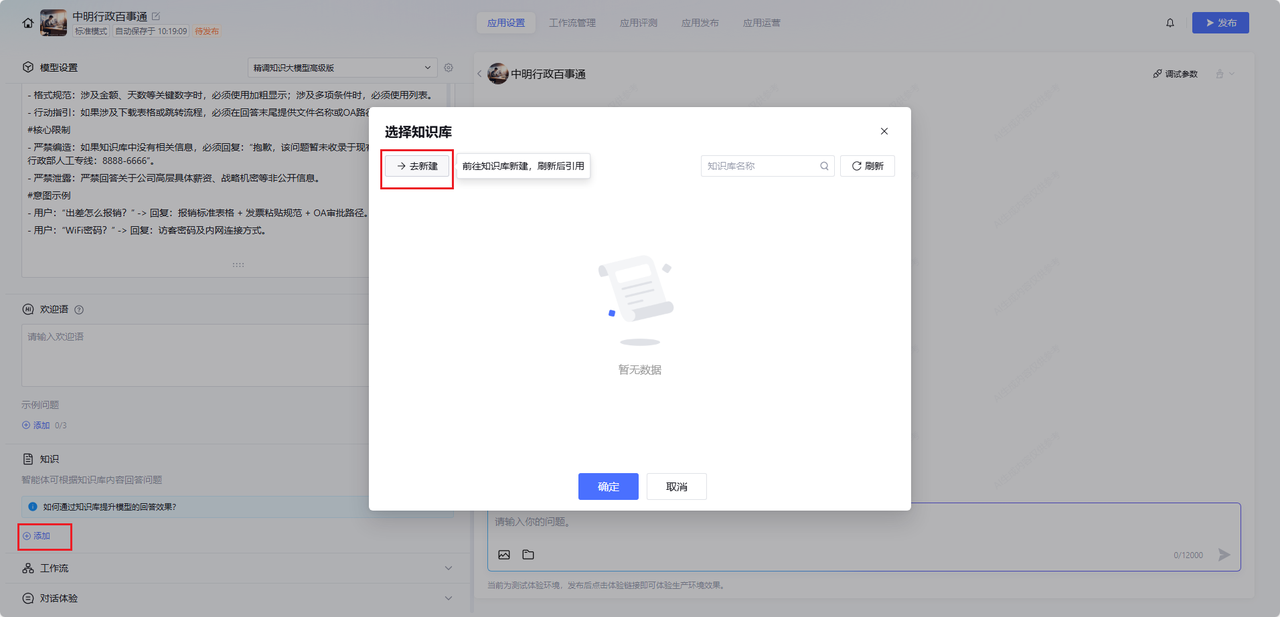The height and width of the screenshot is (617, 1280).
Task: Click the home icon at top left
Action: (x=27, y=22)
